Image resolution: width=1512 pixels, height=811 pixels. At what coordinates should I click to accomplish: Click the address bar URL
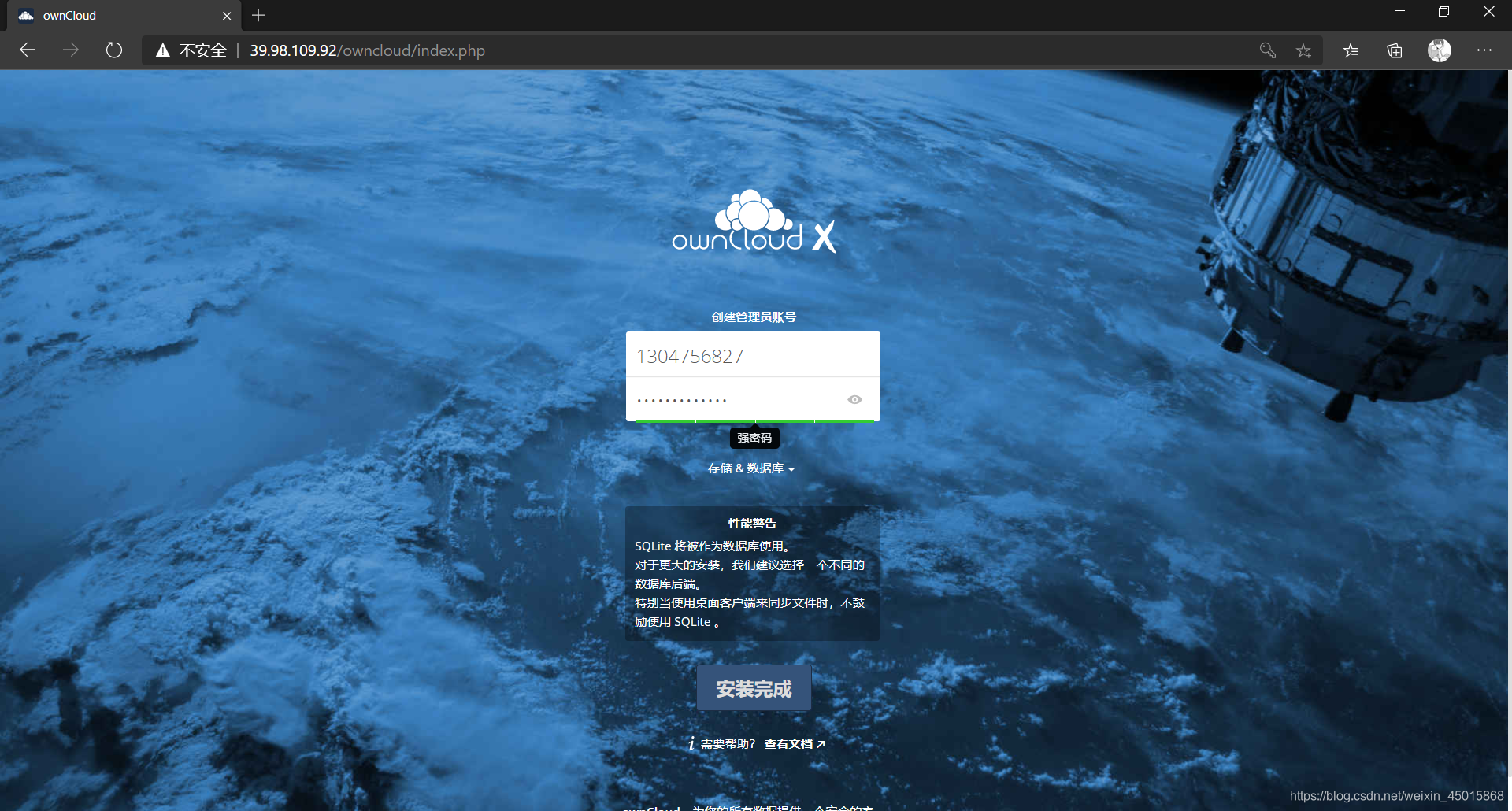pos(367,50)
